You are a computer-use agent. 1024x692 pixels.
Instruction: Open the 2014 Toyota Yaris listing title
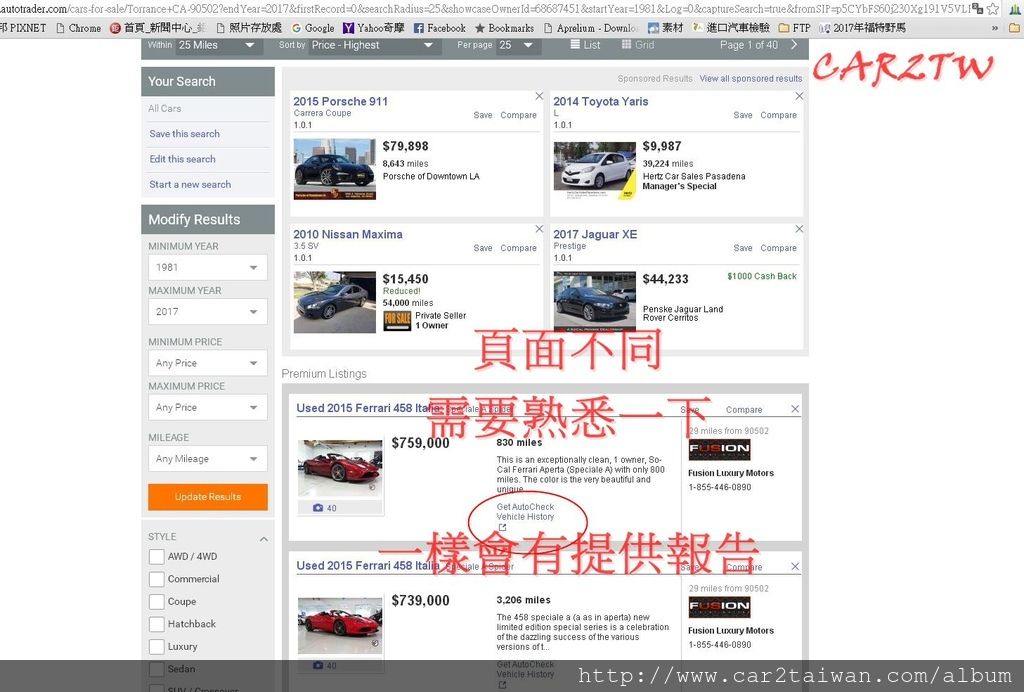coord(601,101)
